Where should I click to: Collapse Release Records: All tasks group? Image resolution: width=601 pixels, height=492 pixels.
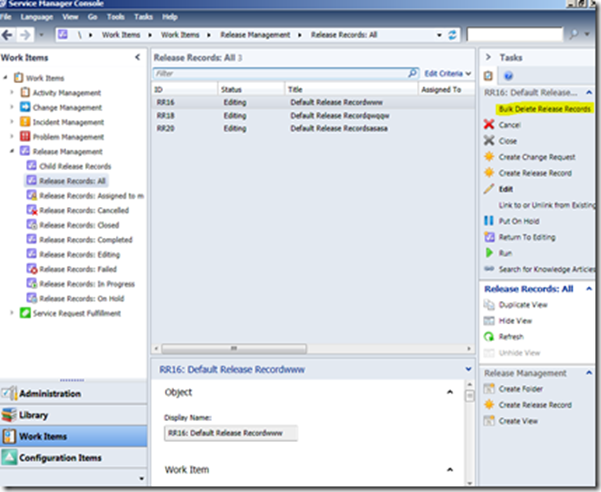coord(589,289)
